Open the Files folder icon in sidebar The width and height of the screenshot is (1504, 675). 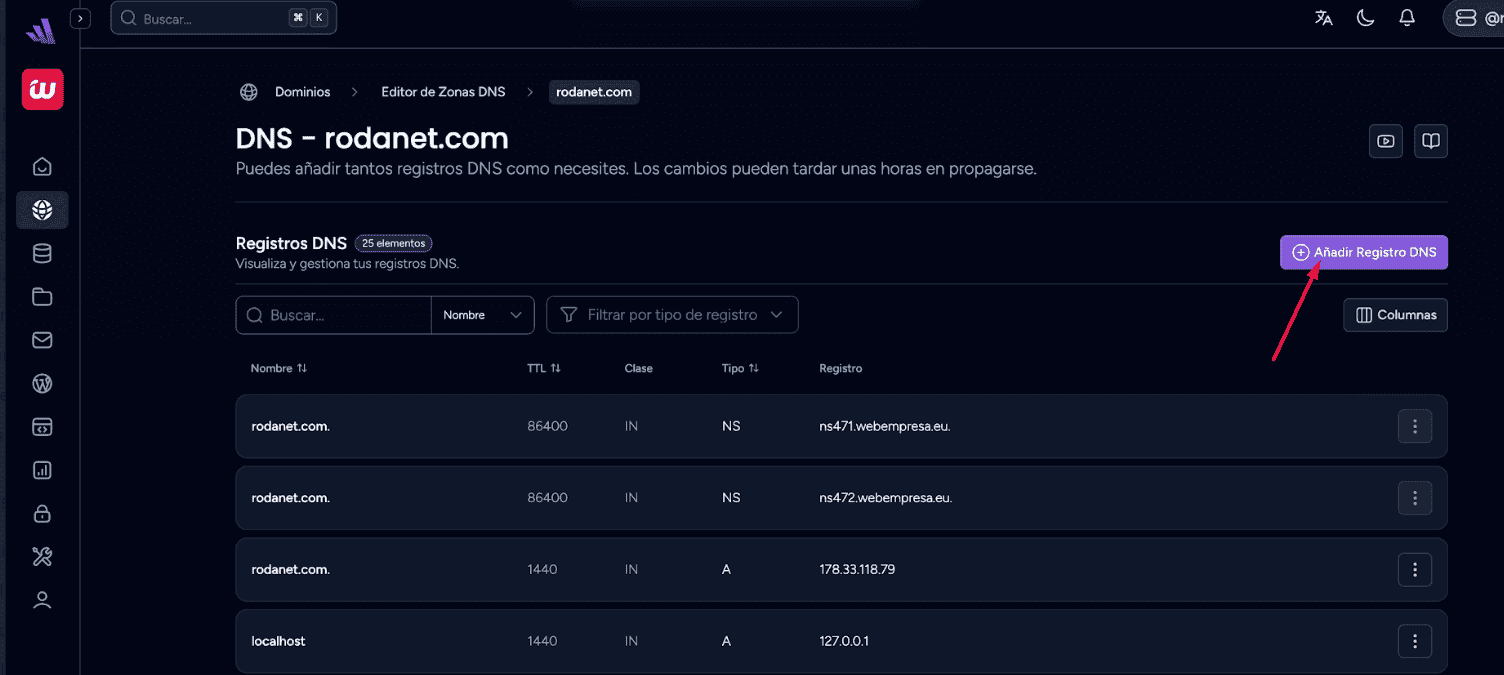[42, 297]
